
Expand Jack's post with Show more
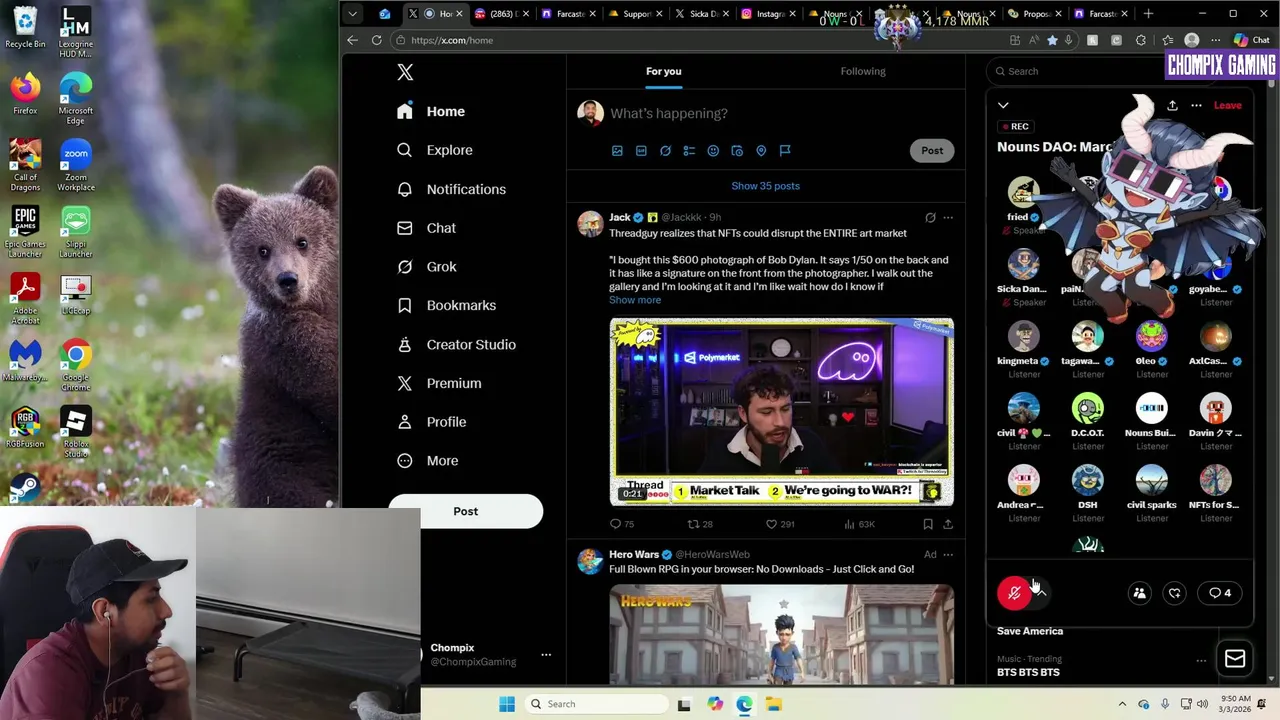635,300
